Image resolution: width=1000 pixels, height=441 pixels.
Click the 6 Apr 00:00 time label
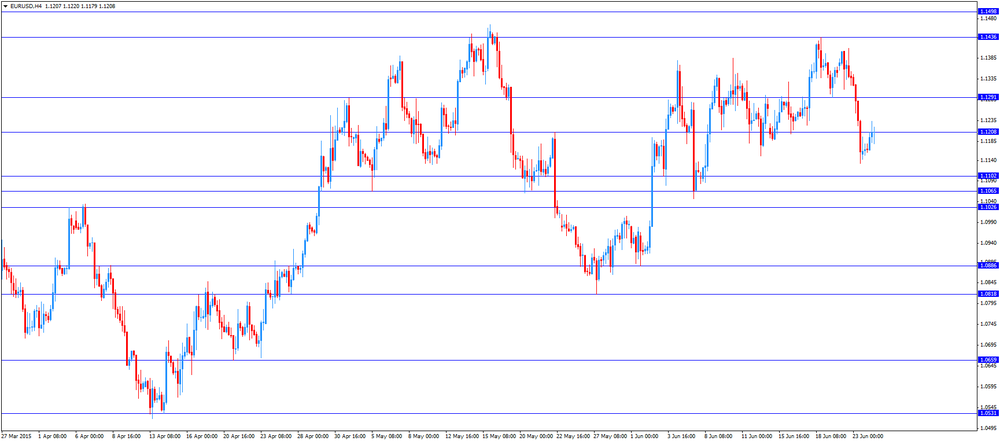89,437
